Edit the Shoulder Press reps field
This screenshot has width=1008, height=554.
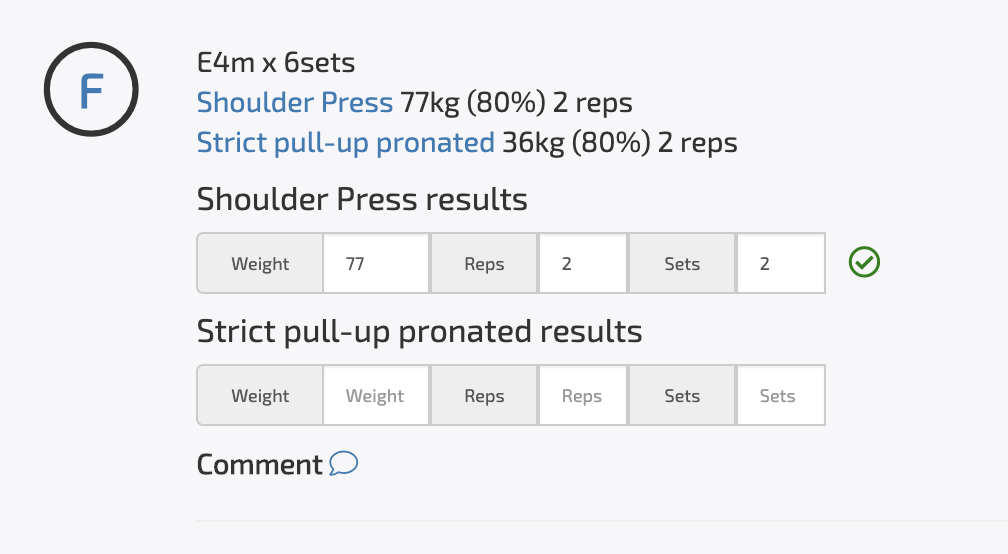(x=582, y=264)
